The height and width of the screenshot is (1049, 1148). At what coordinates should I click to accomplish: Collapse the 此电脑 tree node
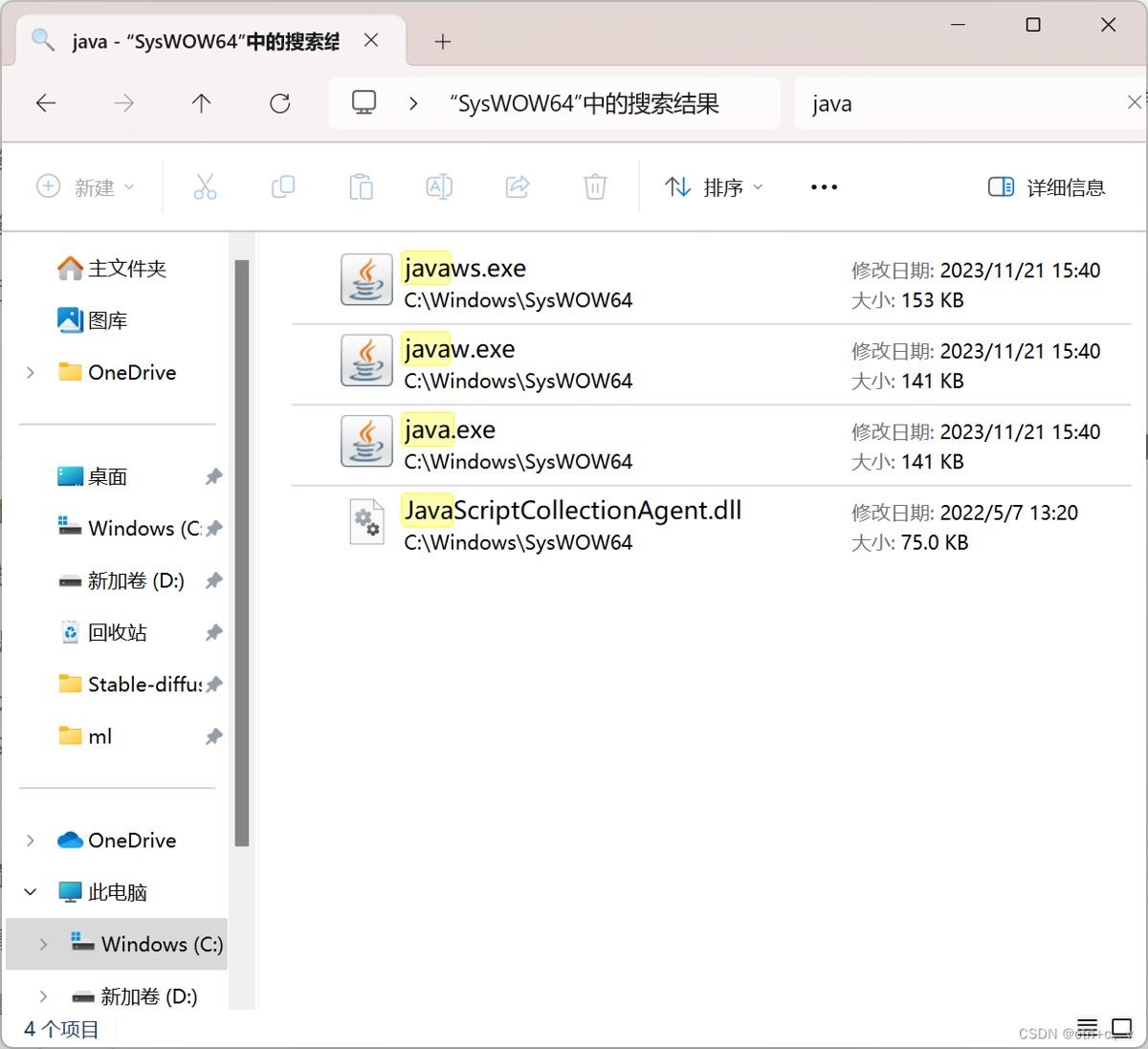[x=31, y=892]
